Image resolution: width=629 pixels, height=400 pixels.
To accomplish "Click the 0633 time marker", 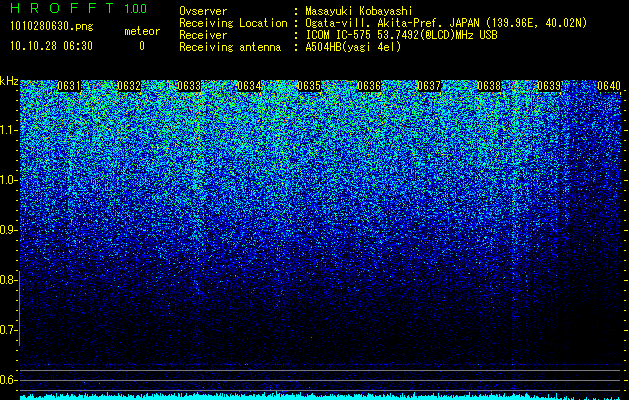I will tap(189, 86).
